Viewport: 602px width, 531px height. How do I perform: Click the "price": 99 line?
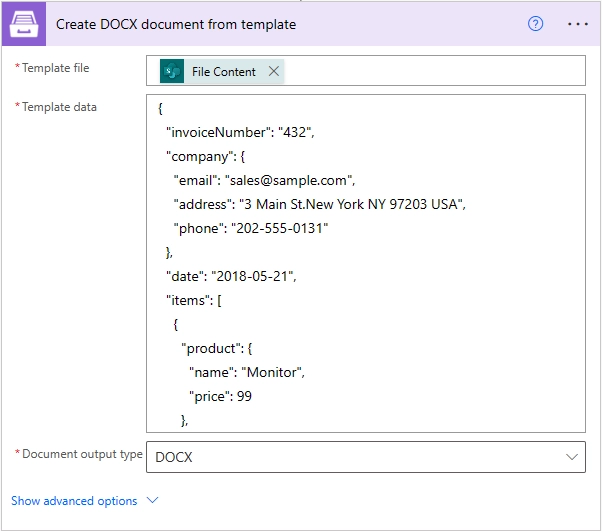[x=220, y=397]
